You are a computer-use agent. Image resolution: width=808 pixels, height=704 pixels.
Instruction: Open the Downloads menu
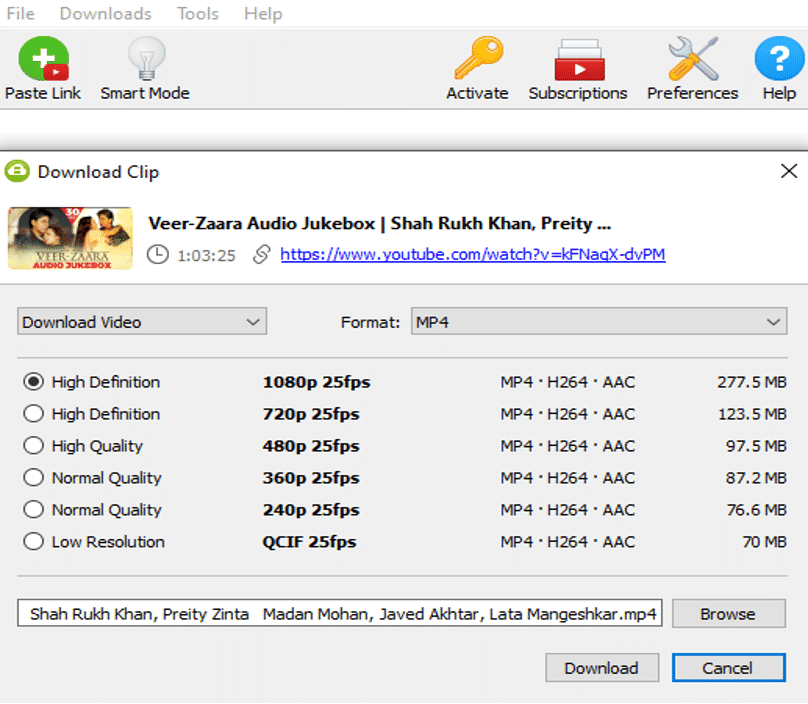104,13
